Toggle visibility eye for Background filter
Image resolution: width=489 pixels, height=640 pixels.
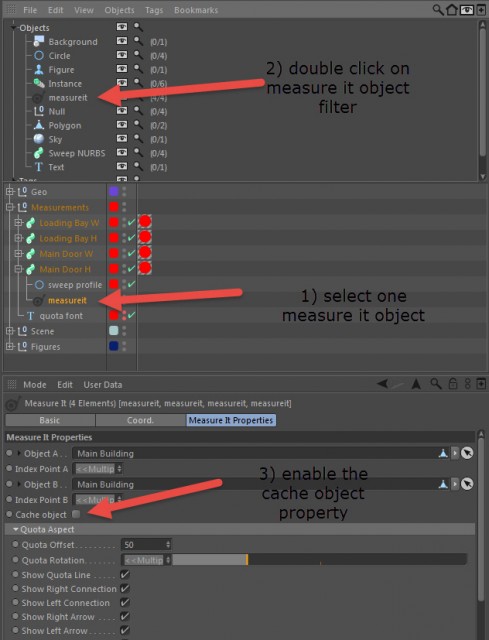click(122, 41)
